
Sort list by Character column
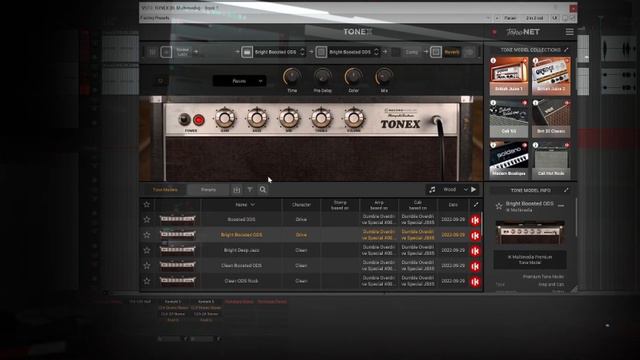coord(301,204)
